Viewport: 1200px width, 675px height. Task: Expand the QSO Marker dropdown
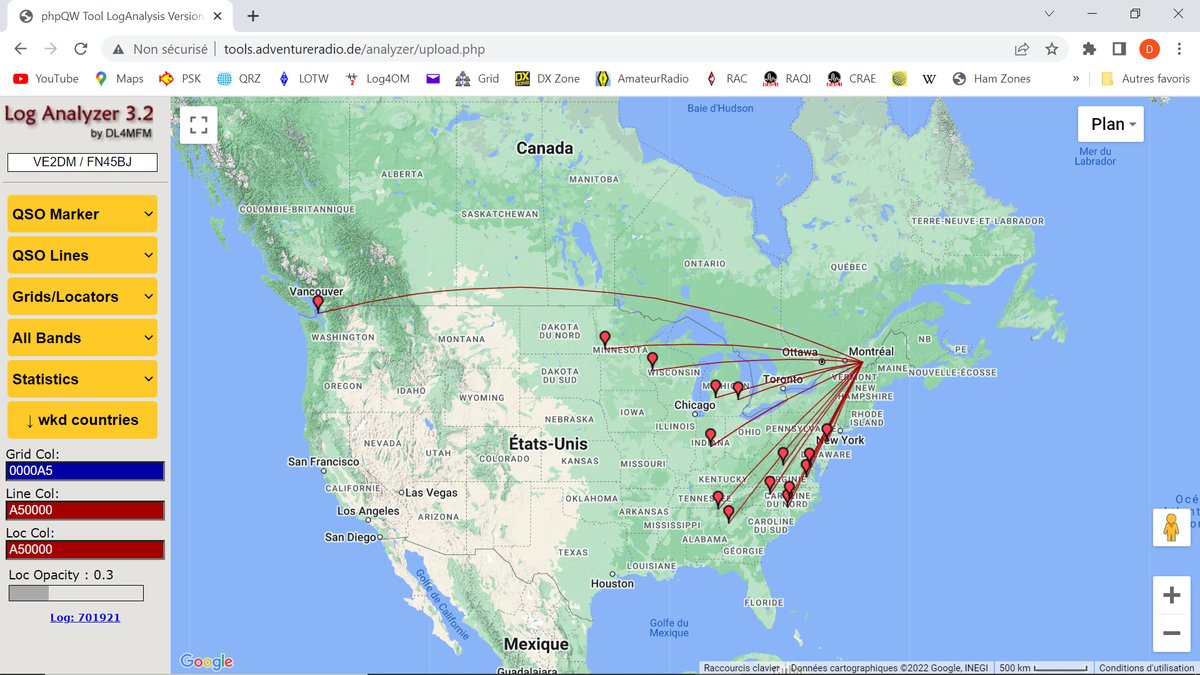click(82, 214)
